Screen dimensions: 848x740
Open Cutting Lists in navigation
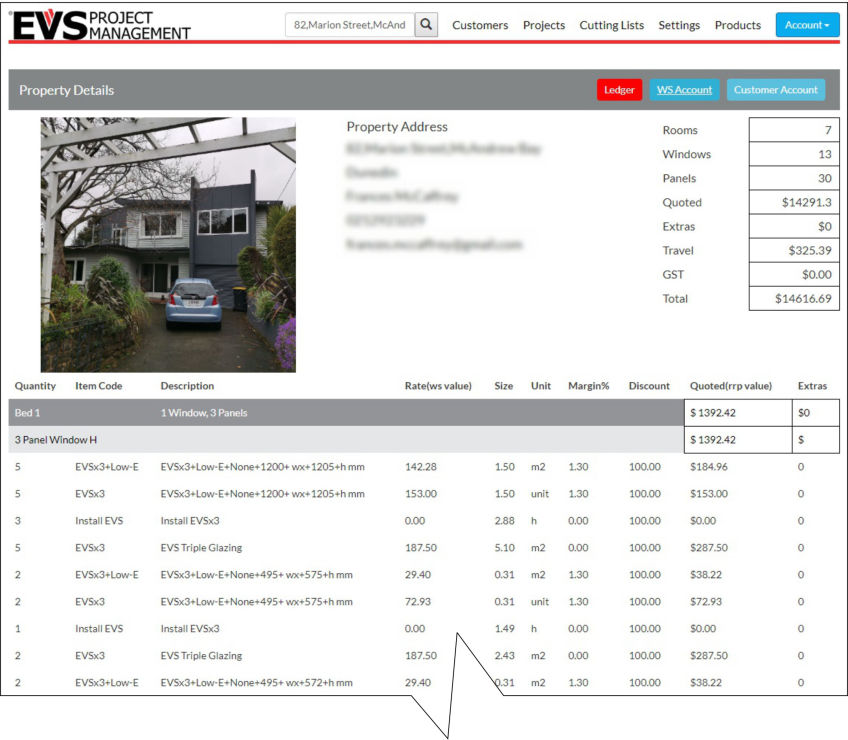tap(611, 25)
